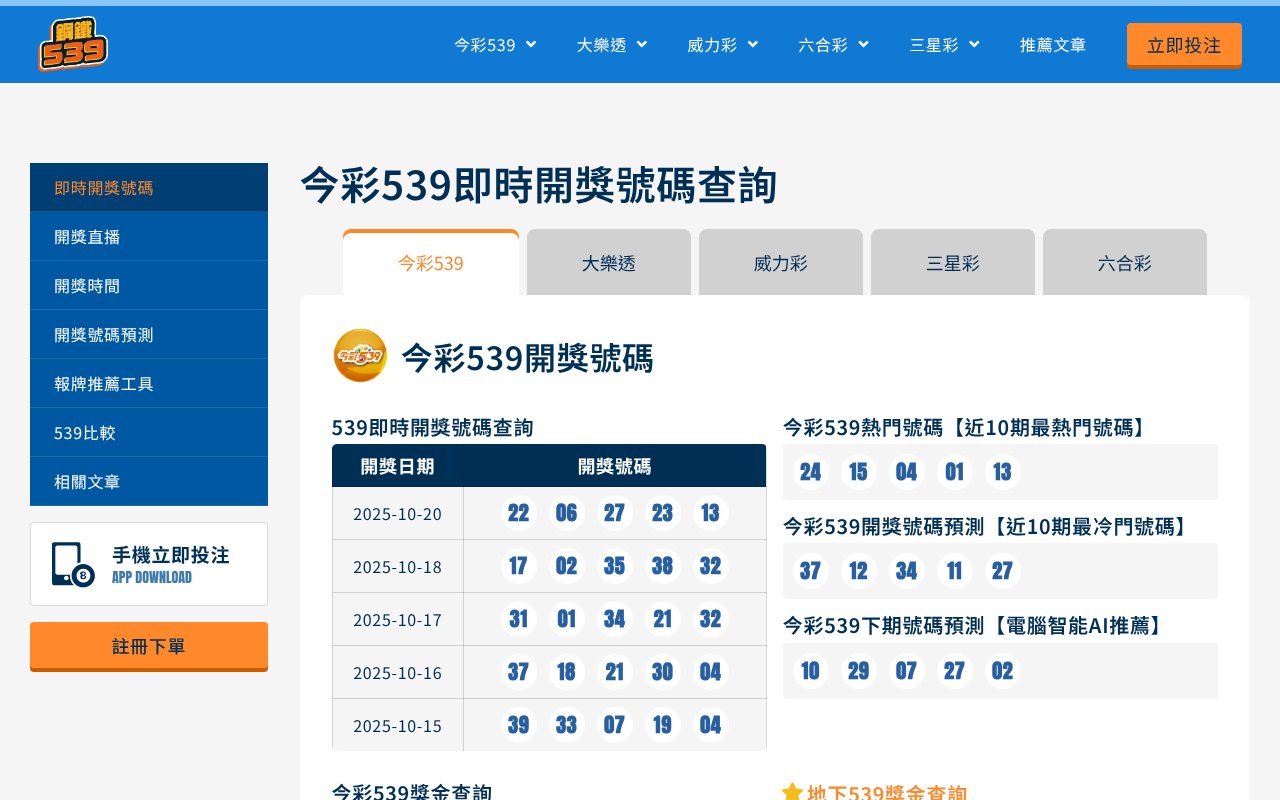Screen dimensions: 1280x800
Task: Select lottery ball number 22 from 2025-10-20 row
Action: (518, 513)
